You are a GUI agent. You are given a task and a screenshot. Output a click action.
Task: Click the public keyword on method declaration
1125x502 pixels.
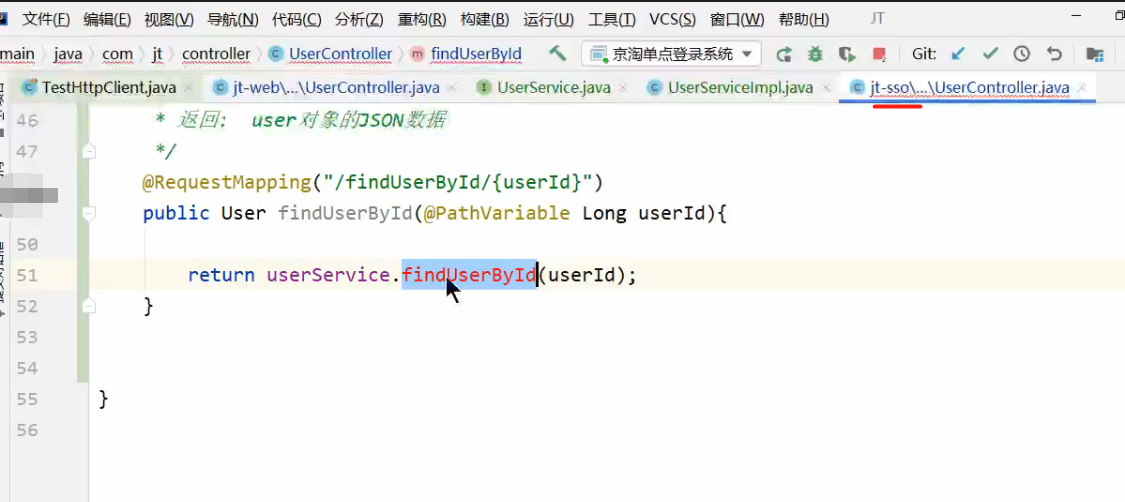(176, 213)
